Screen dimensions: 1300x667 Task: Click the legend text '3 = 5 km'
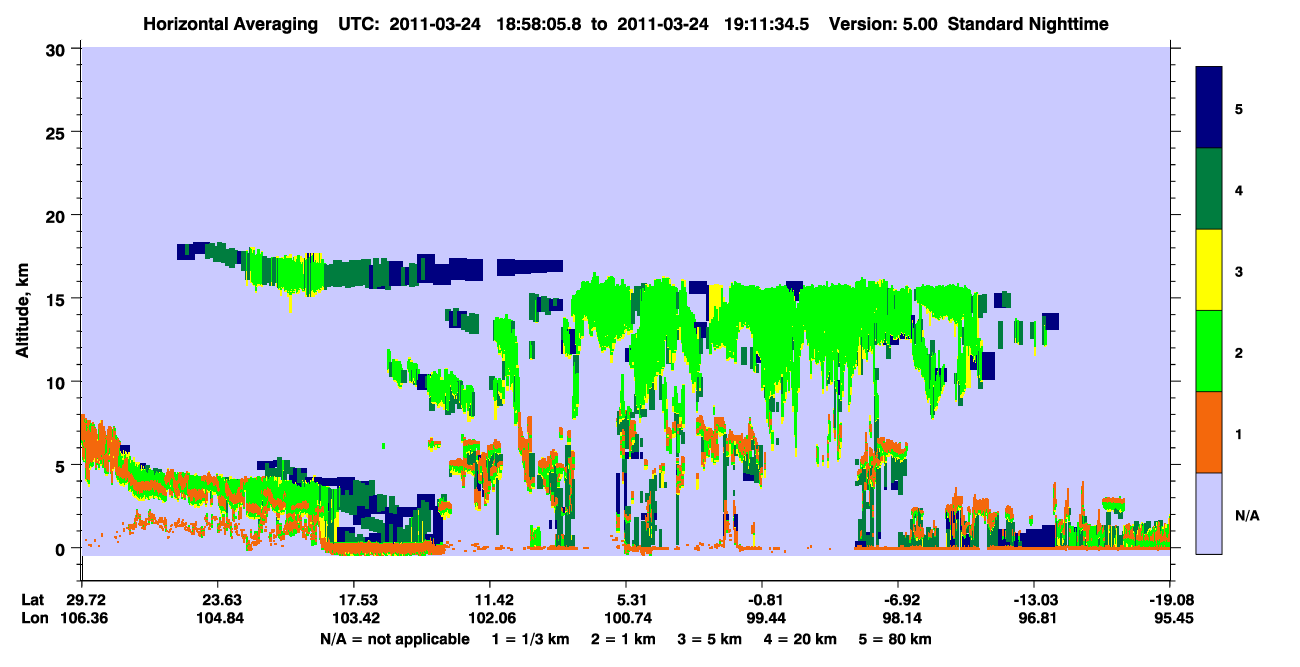(711, 639)
